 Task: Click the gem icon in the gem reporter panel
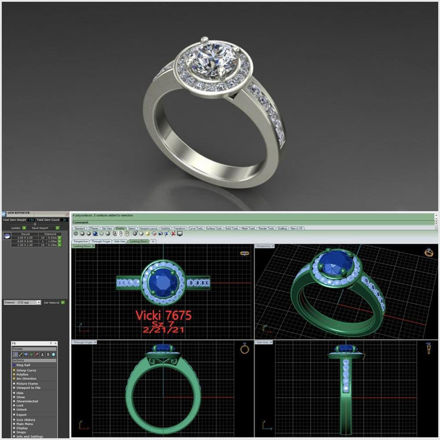(x=7, y=236)
